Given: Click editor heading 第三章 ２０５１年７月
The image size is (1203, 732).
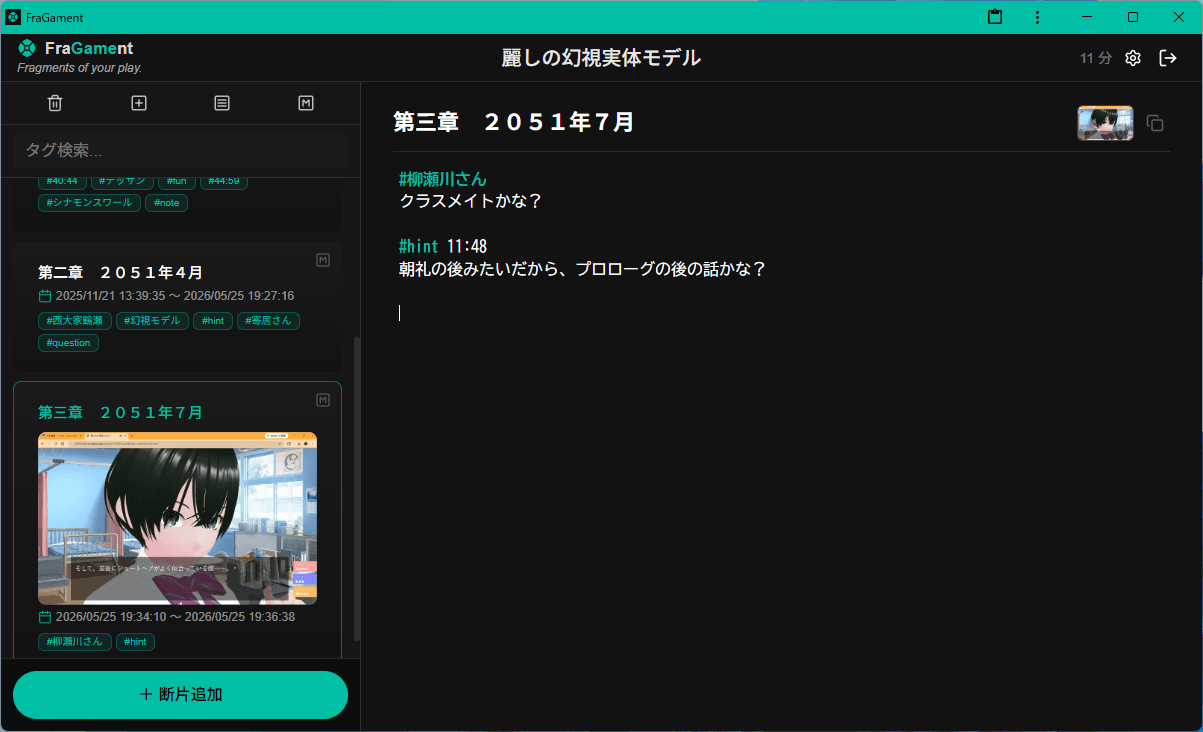Looking at the screenshot, I should click(514, 122).
